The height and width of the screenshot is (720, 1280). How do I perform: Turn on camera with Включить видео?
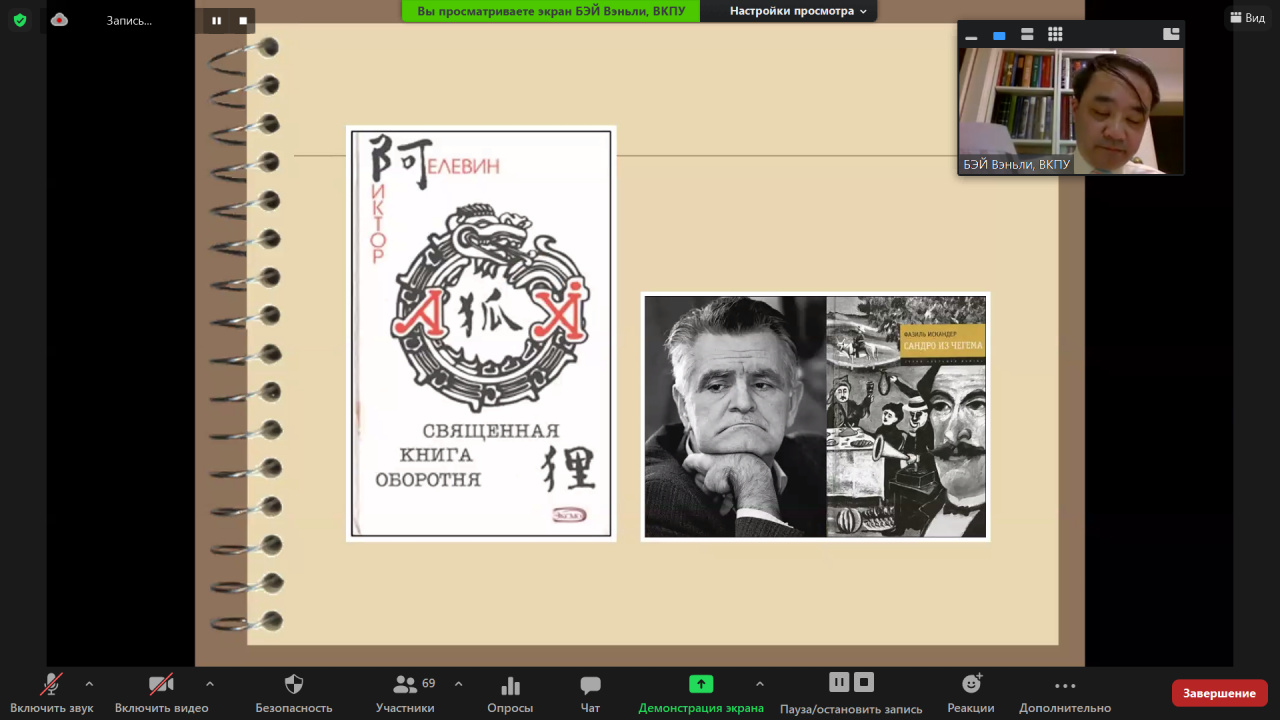[161, 685]
